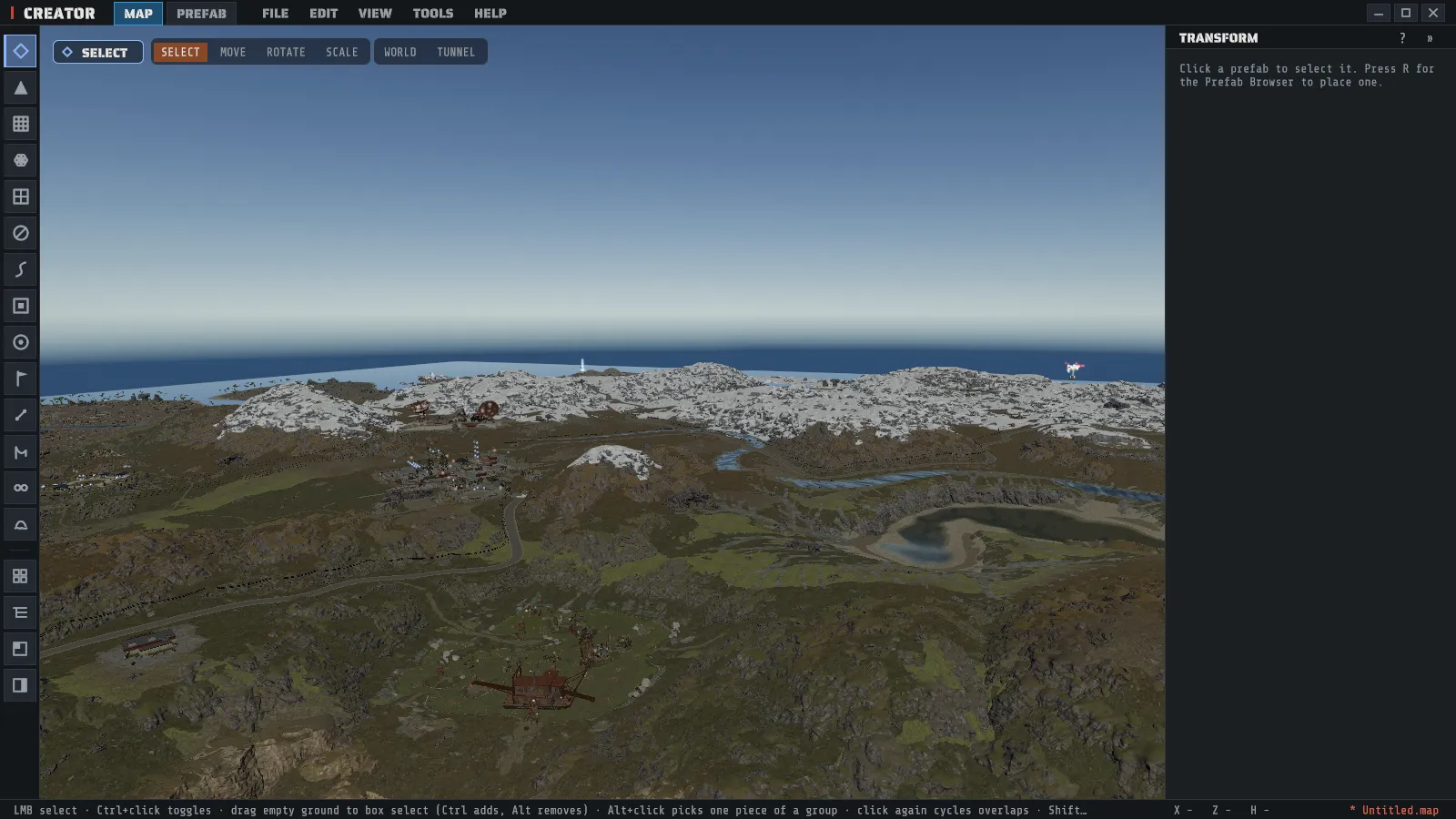
Task: Toggle TUNNEL option
Action: click(456, 52)
